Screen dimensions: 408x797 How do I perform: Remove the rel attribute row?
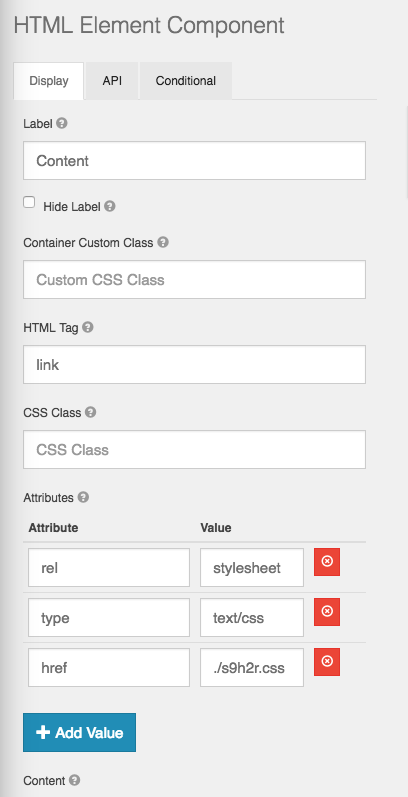click(x=327, y=562)
